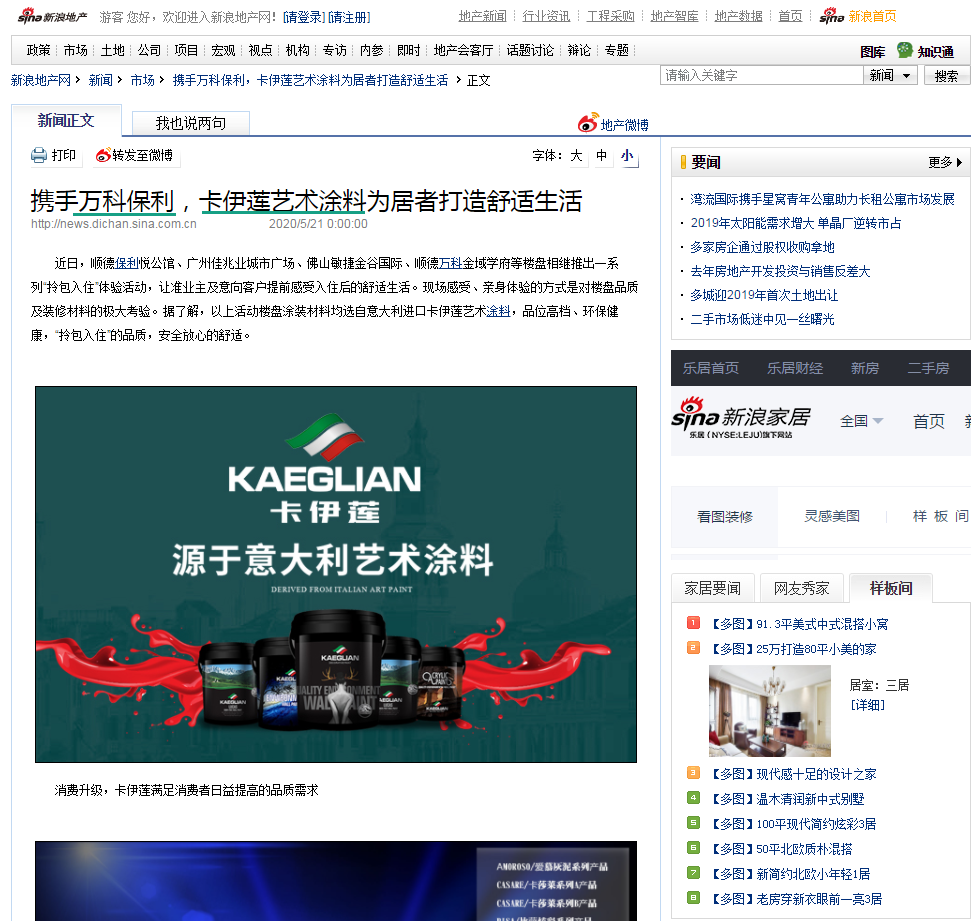Open the 工程采购 top link
Viewport: 980px width, 921px height.
[x=611, y=16]
